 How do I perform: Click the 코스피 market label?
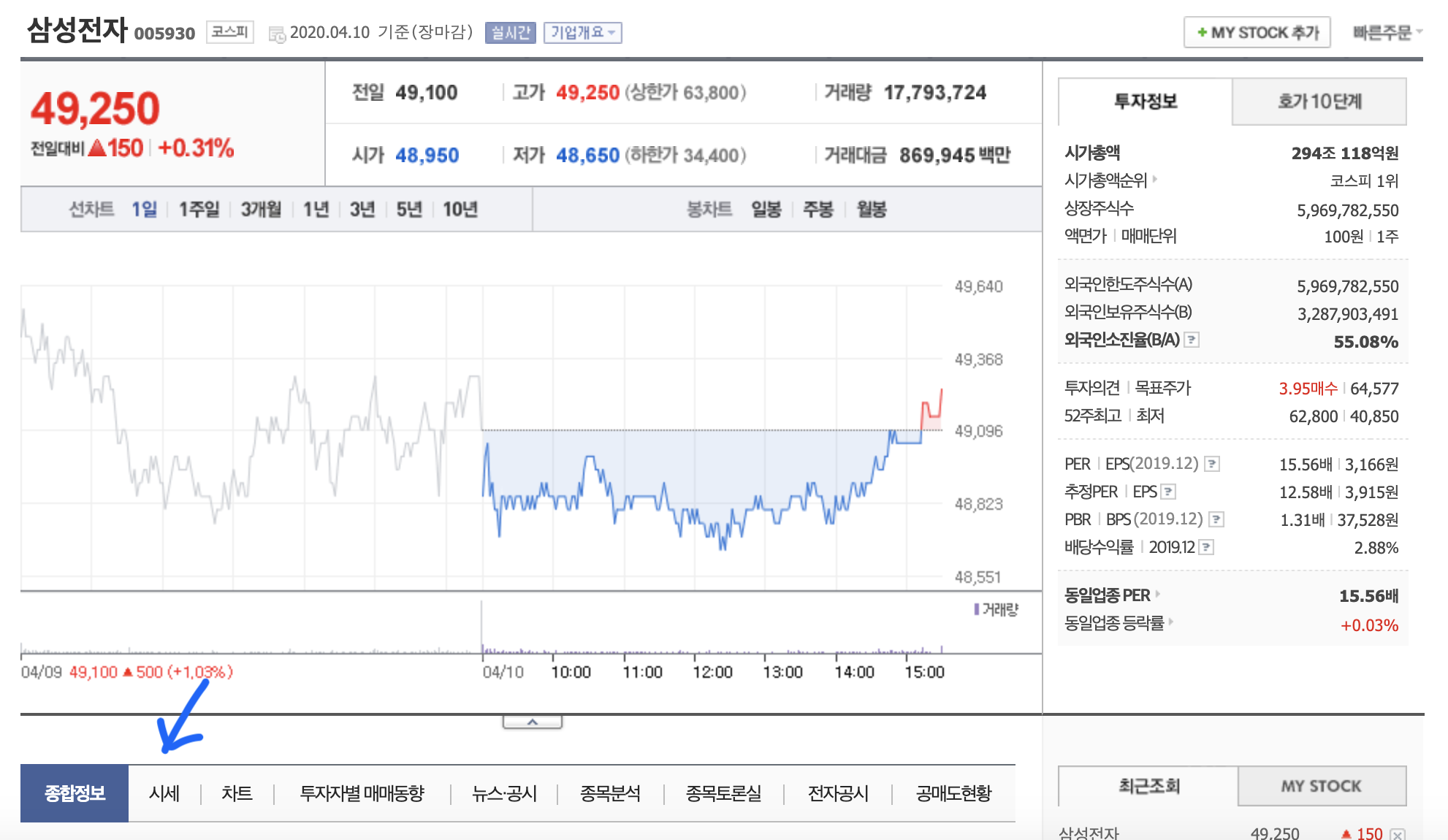[x=230, y=32]
